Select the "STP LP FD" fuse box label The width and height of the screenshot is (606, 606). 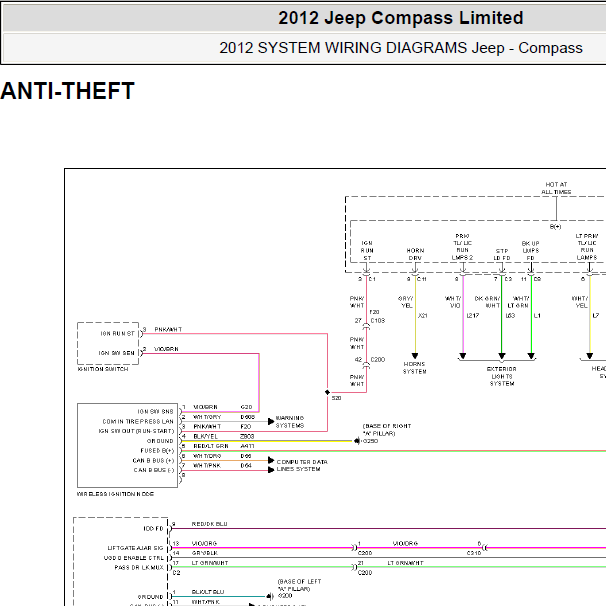point(502,254)
